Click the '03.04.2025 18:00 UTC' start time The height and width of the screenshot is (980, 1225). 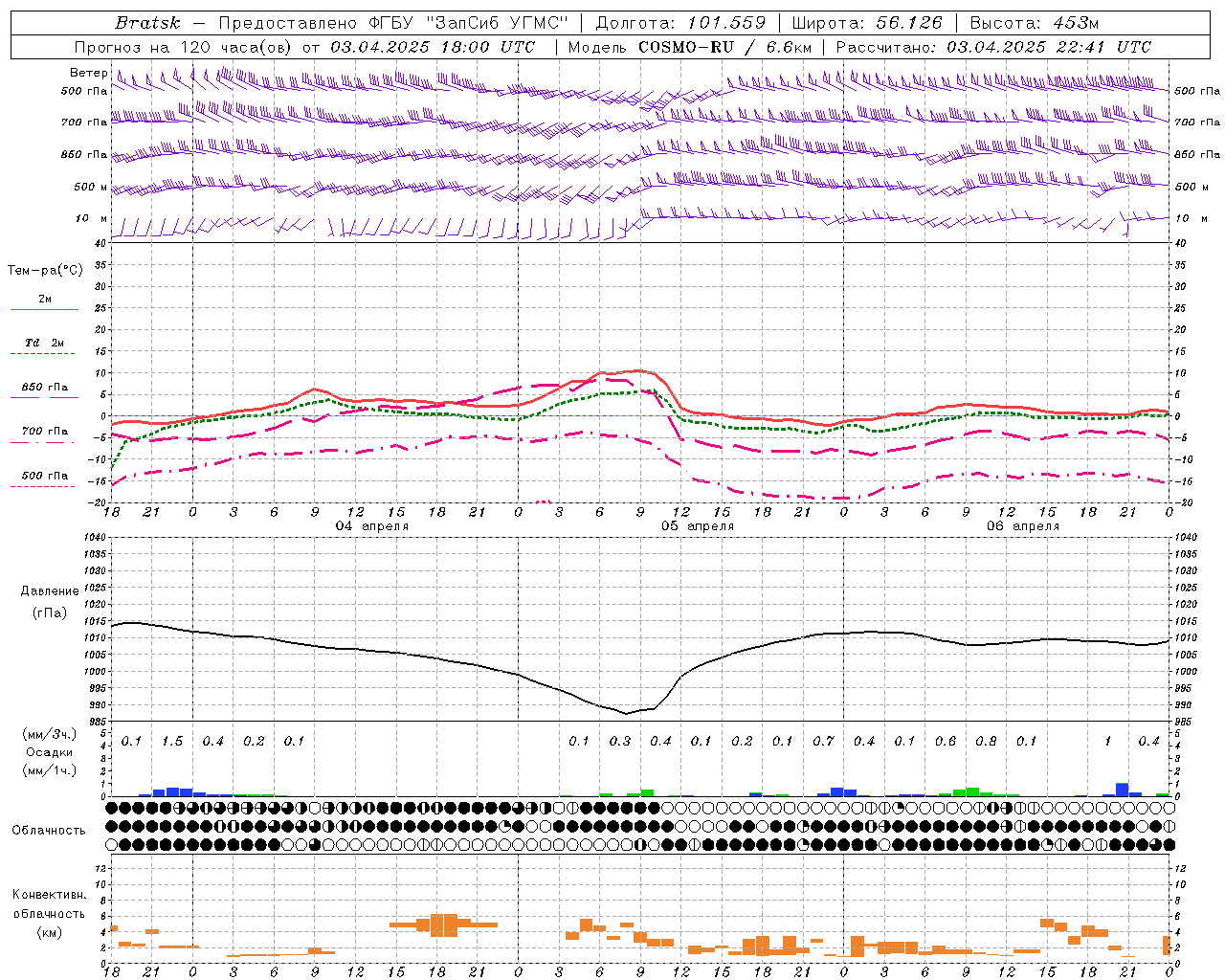tap(434, 47)
